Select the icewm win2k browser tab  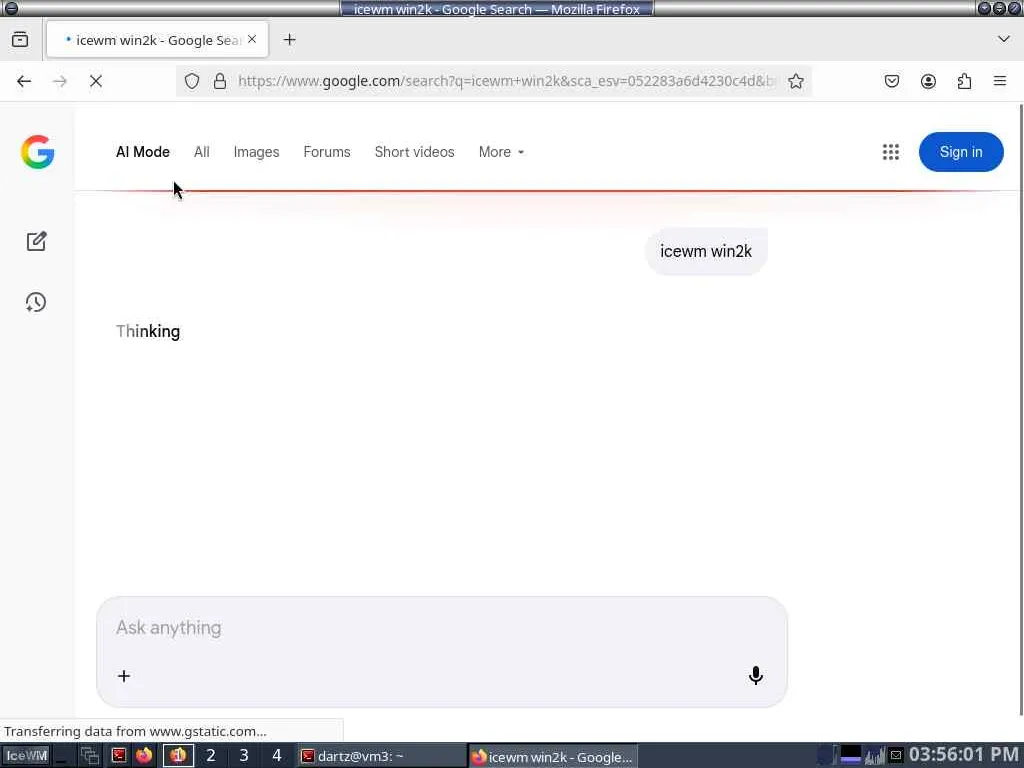pyautogui.click(x=157, y=40)
